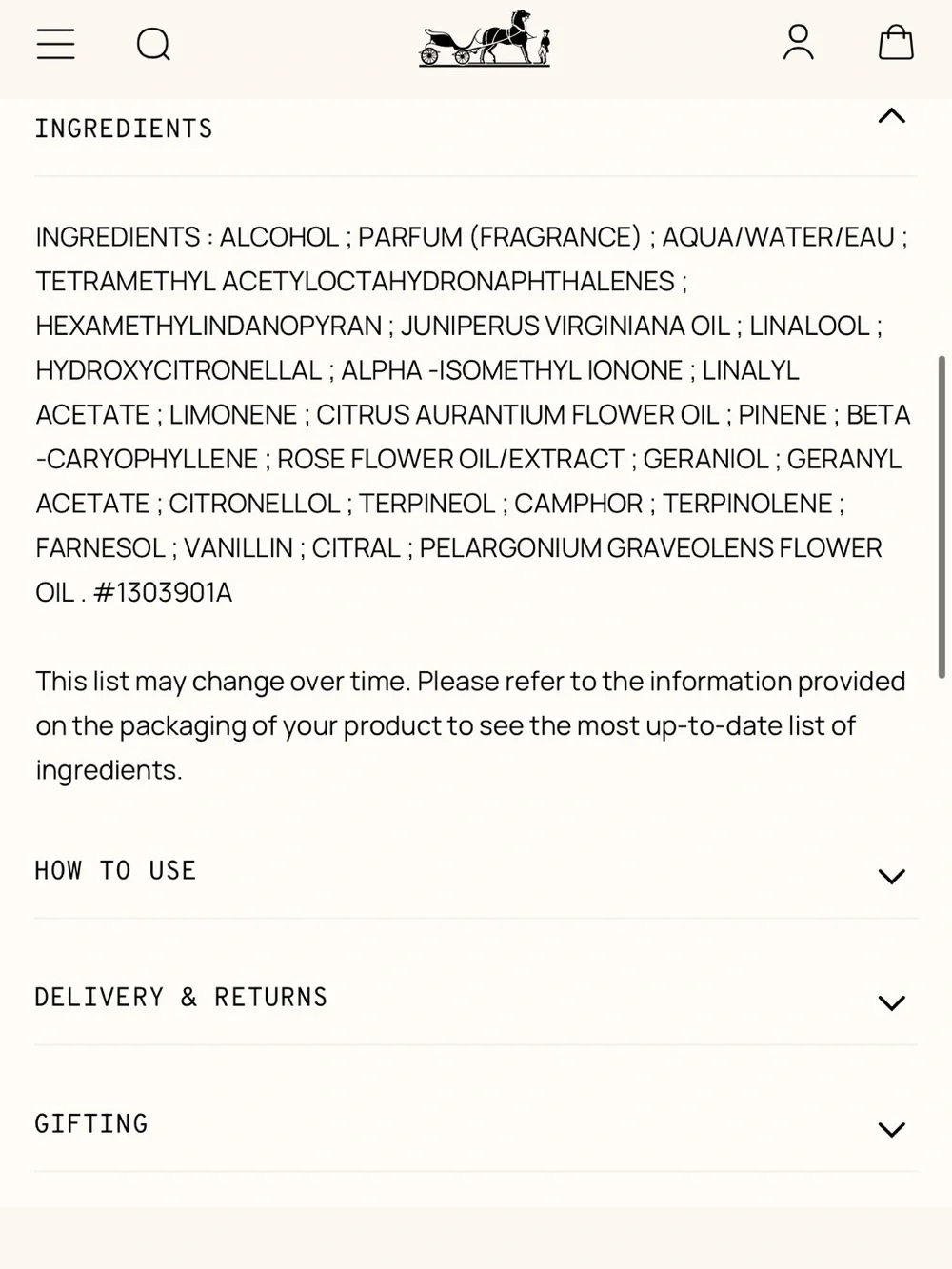Open the hamburger navigation menu
This screenshot has height=1269, width=952.
55,44
